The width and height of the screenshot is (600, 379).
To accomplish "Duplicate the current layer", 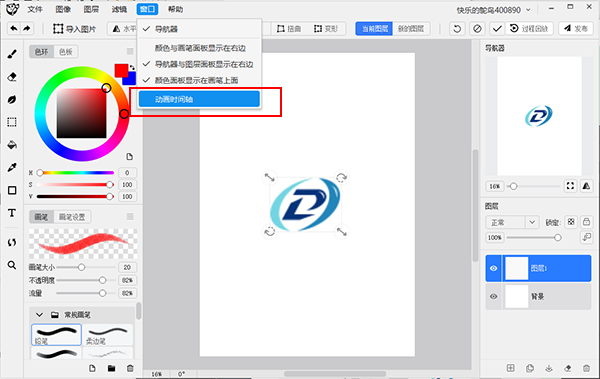I will point(530,368).
